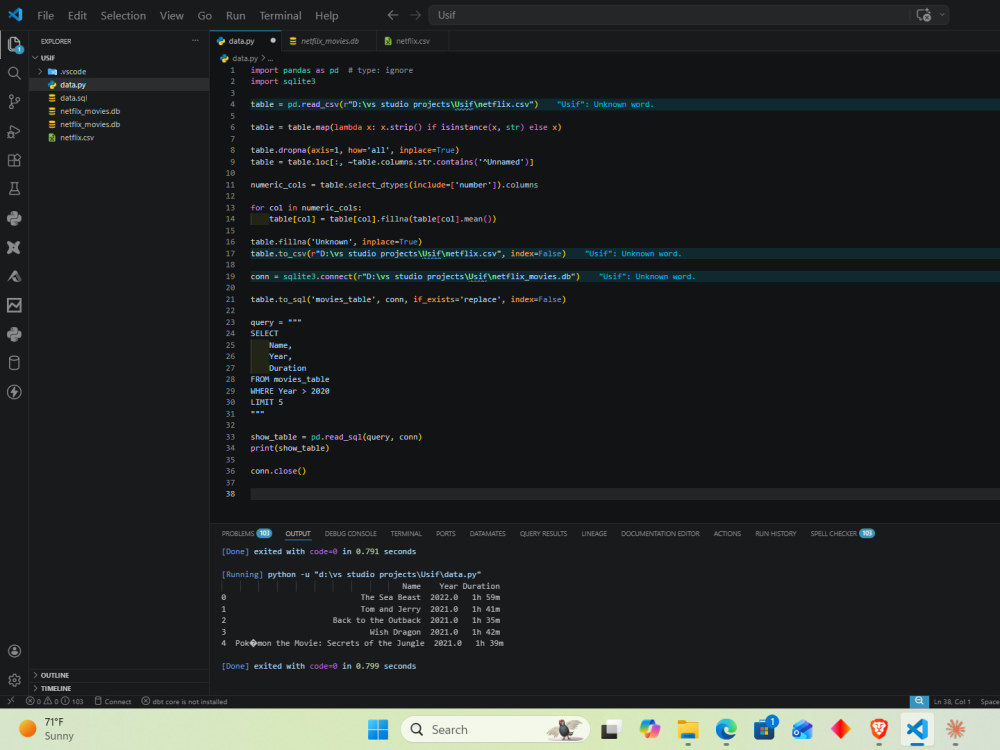The image size is (1000, 750).
Task: Open the Copilot chat icon in title bar
Action: 923,15
